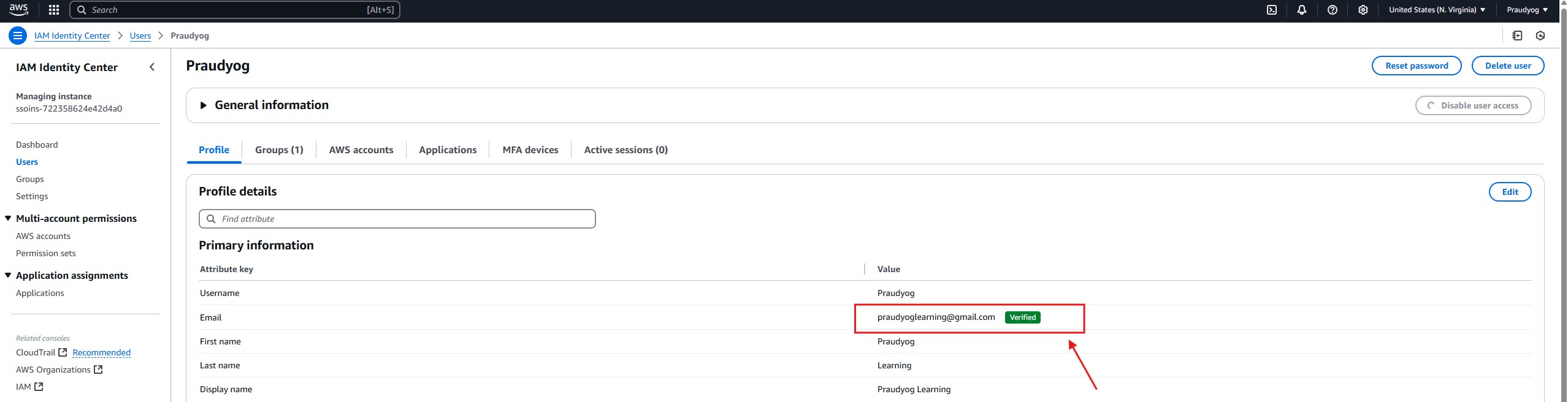Viewport: 1568px width, 402px height.
Task: Toggle the hamburger navigation menu button
Action: coord(18,36)
